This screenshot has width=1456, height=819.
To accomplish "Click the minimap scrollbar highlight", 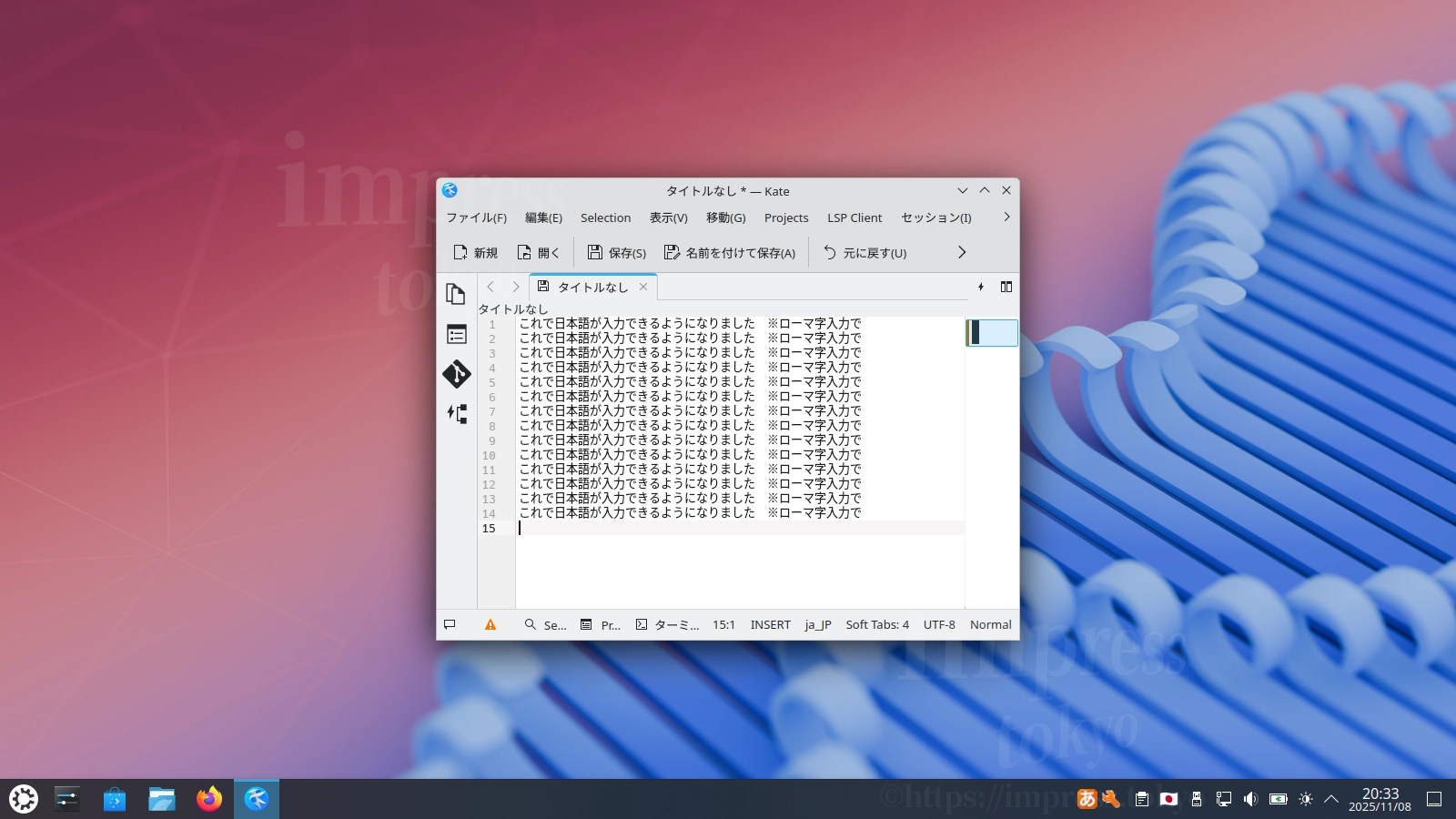I will tap(992, 332).
